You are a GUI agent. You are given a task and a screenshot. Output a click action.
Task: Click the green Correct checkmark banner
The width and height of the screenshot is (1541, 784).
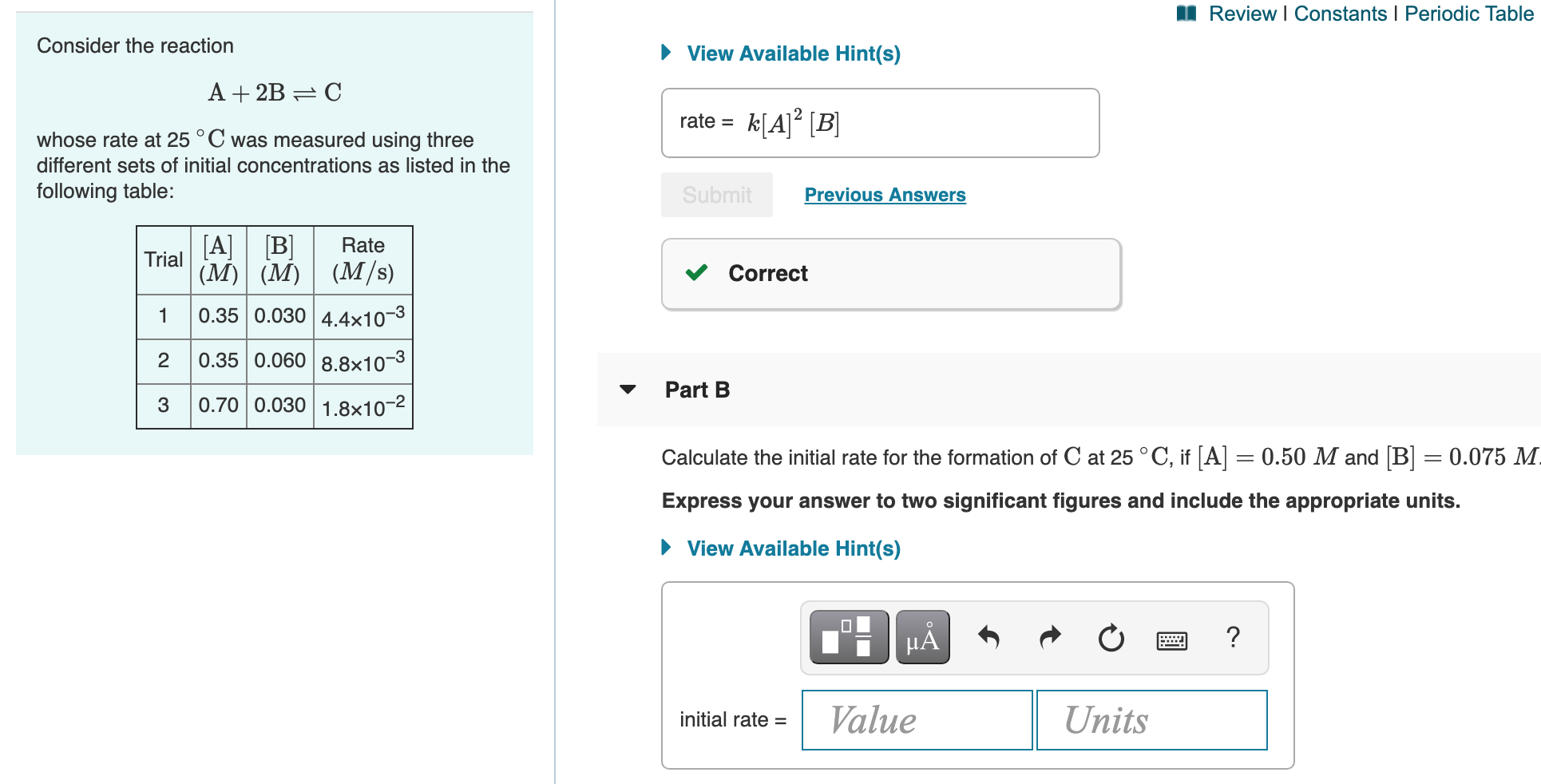[x=890, y=273]
